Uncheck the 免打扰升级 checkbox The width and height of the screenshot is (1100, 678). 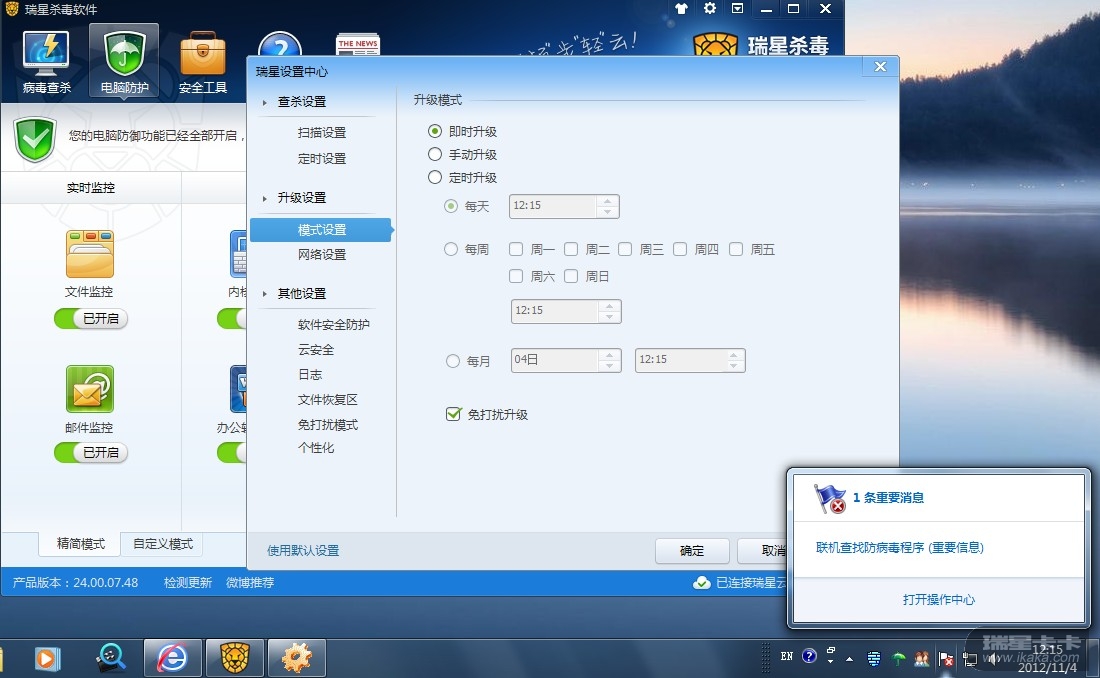[453, 414]
